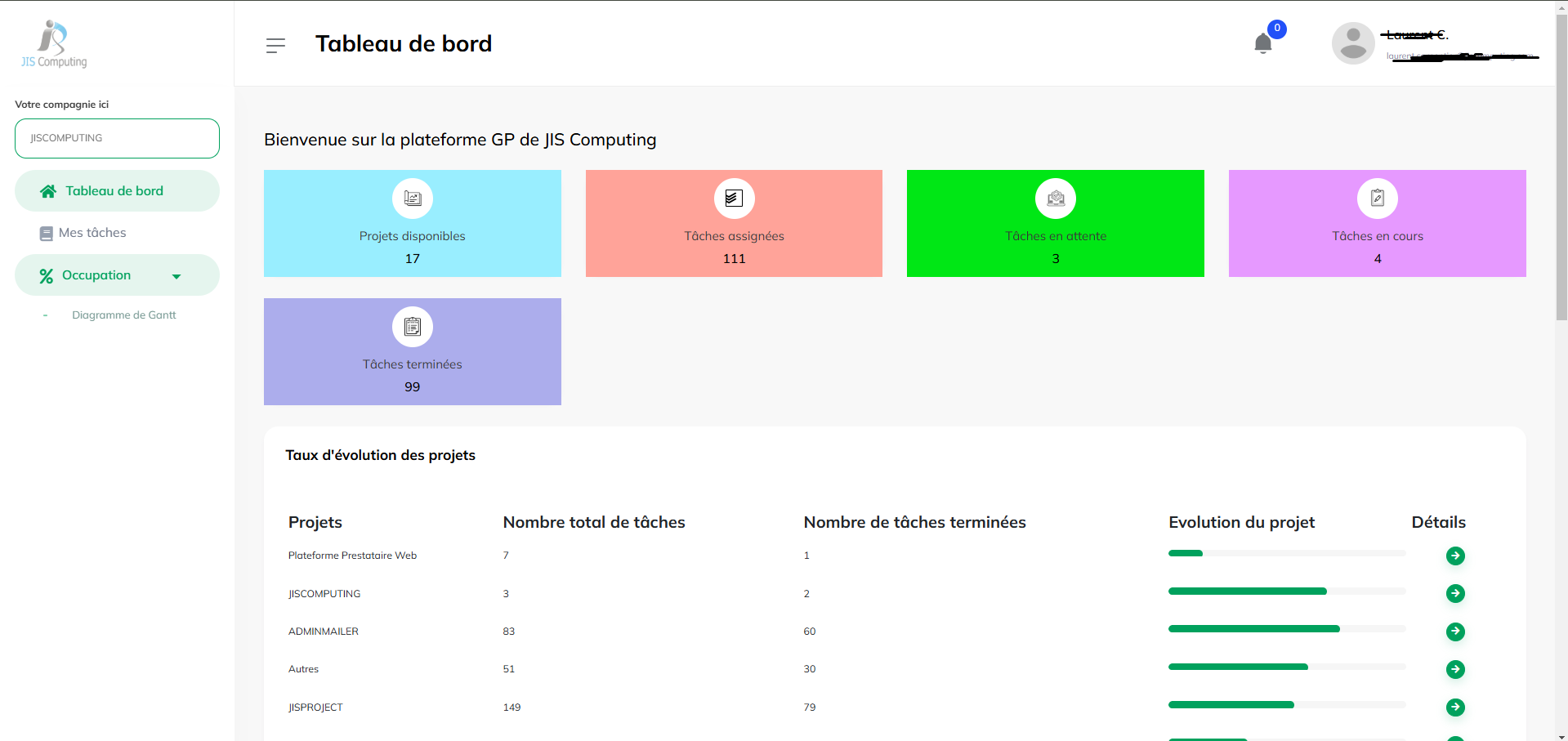Open the Tâches en cours card
1568x741 pixels.
(1378, 223)
